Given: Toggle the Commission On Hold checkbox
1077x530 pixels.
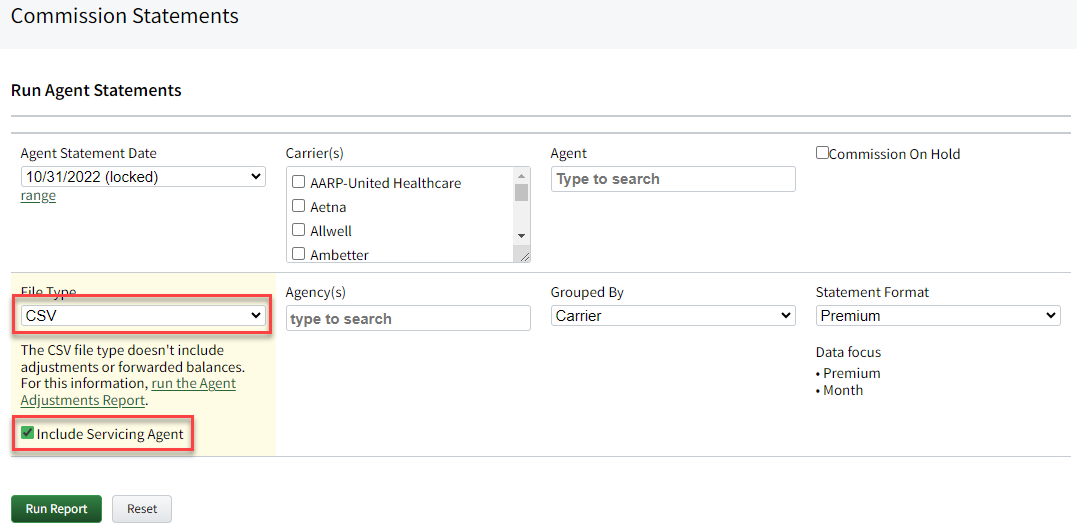Looking at the screenshot, I should (x=821, y=153).
